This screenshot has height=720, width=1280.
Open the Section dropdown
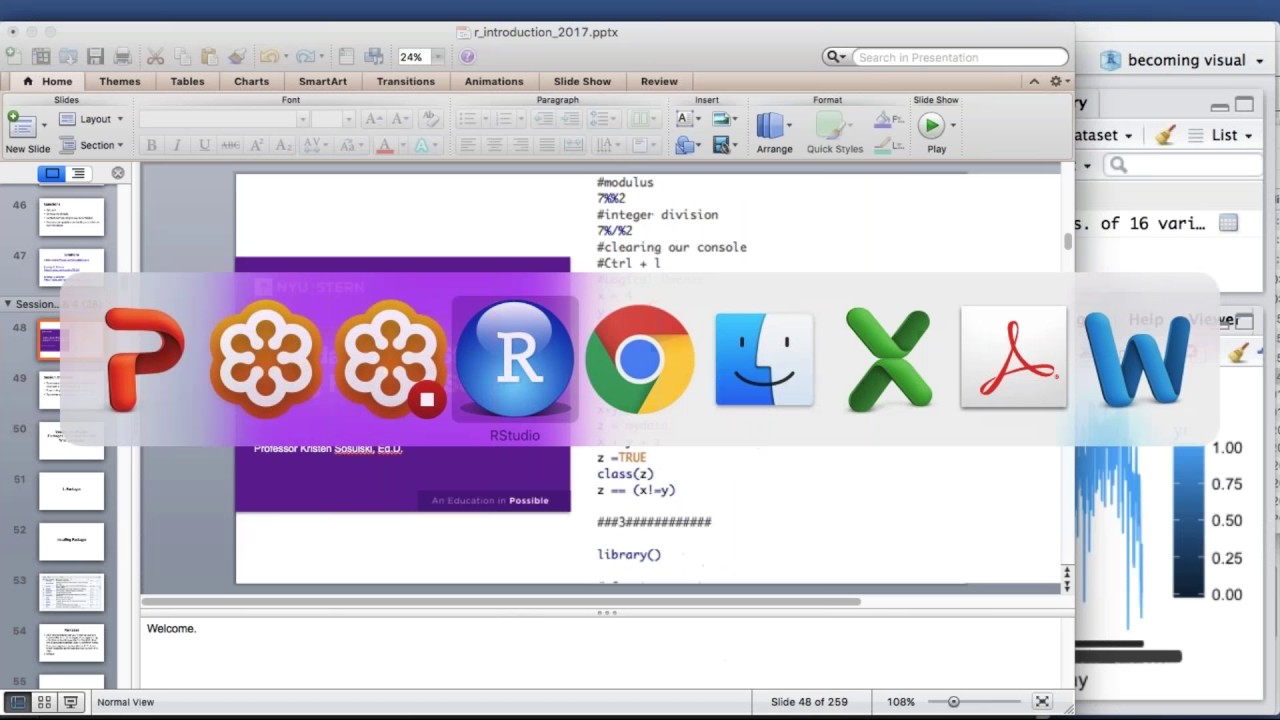point(91,145)
